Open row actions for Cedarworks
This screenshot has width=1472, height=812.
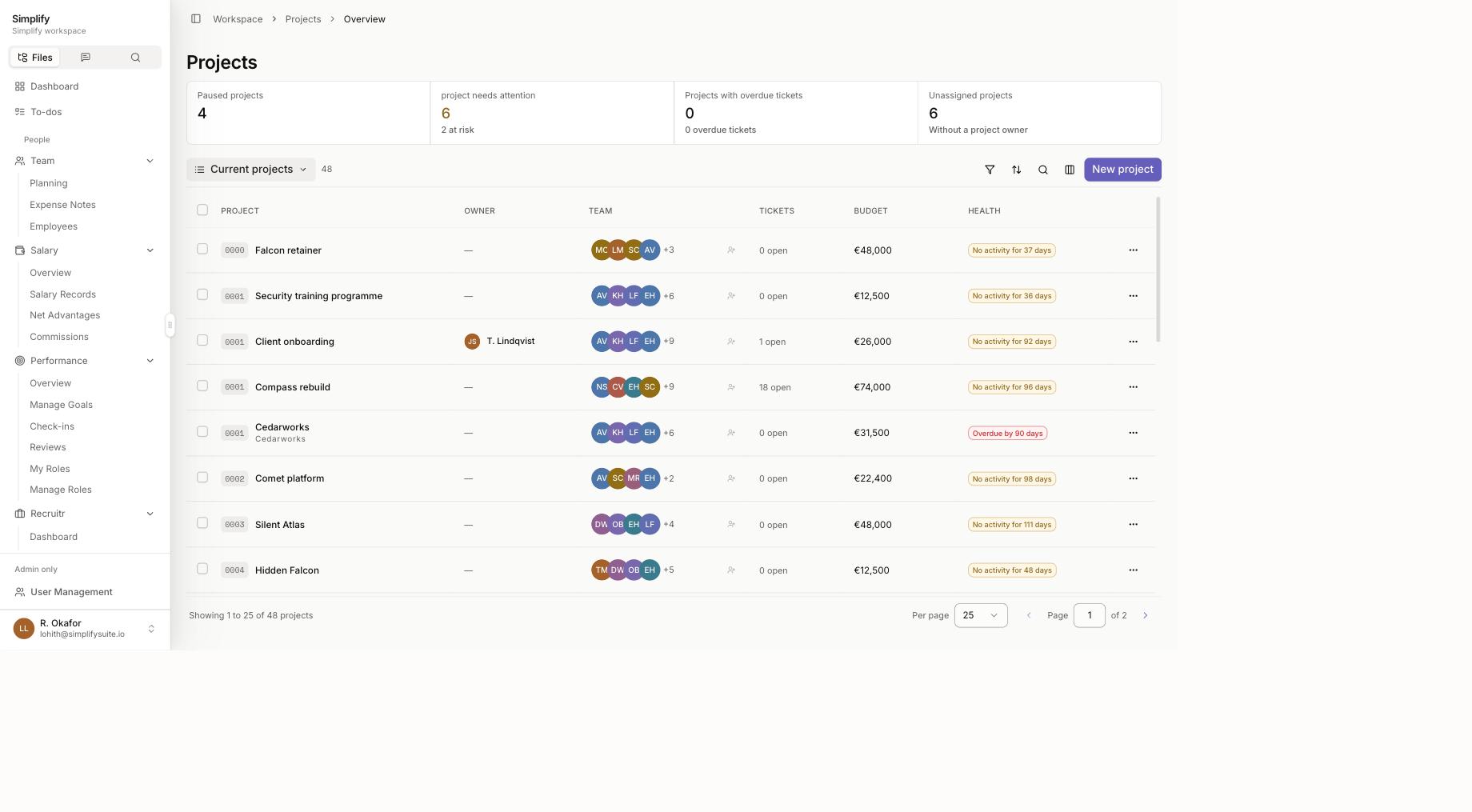click(1133, 433)
